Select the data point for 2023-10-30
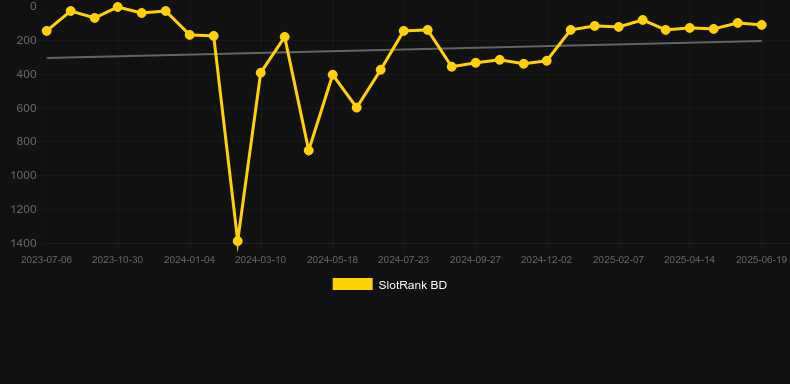The image size is (790, 384). click(118, 7)
